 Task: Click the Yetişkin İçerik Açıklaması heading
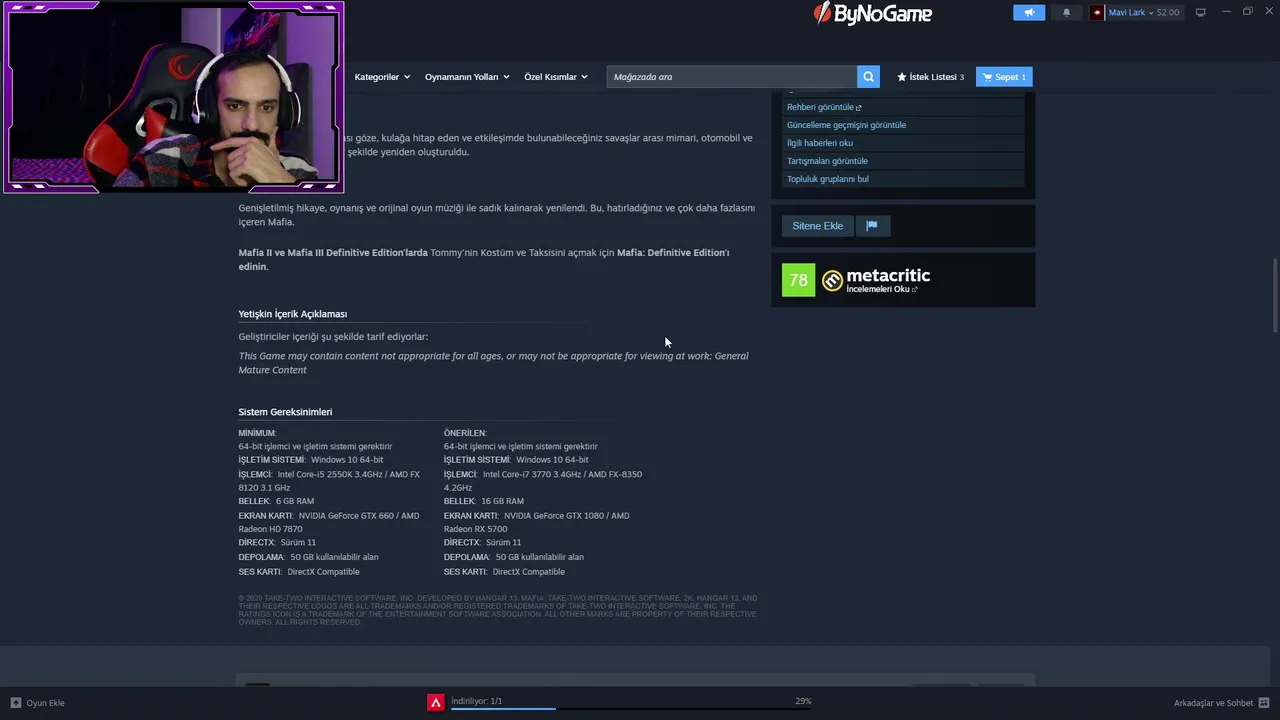tap(293, 314)
